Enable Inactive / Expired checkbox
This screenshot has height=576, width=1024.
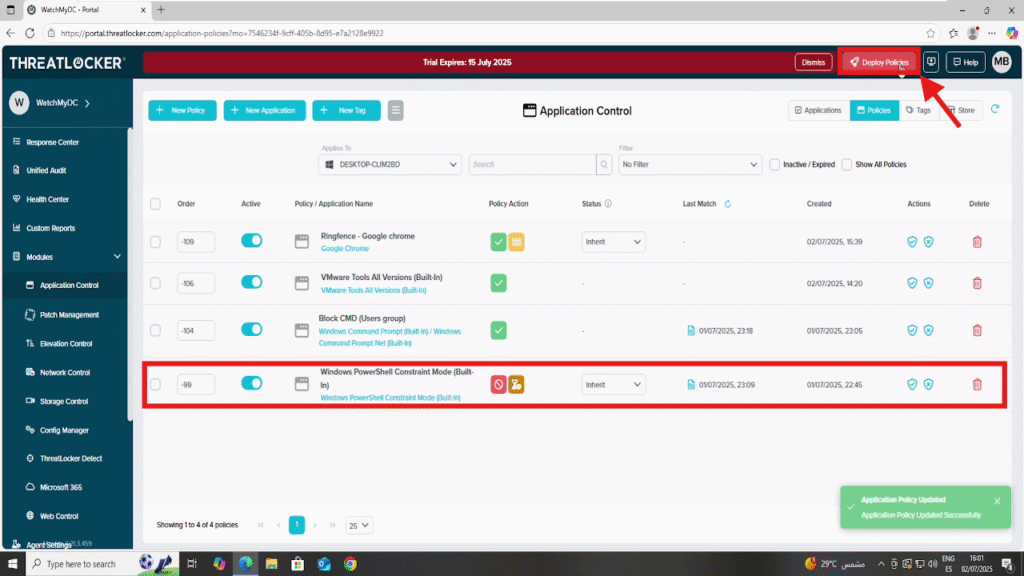coord(775,165)
